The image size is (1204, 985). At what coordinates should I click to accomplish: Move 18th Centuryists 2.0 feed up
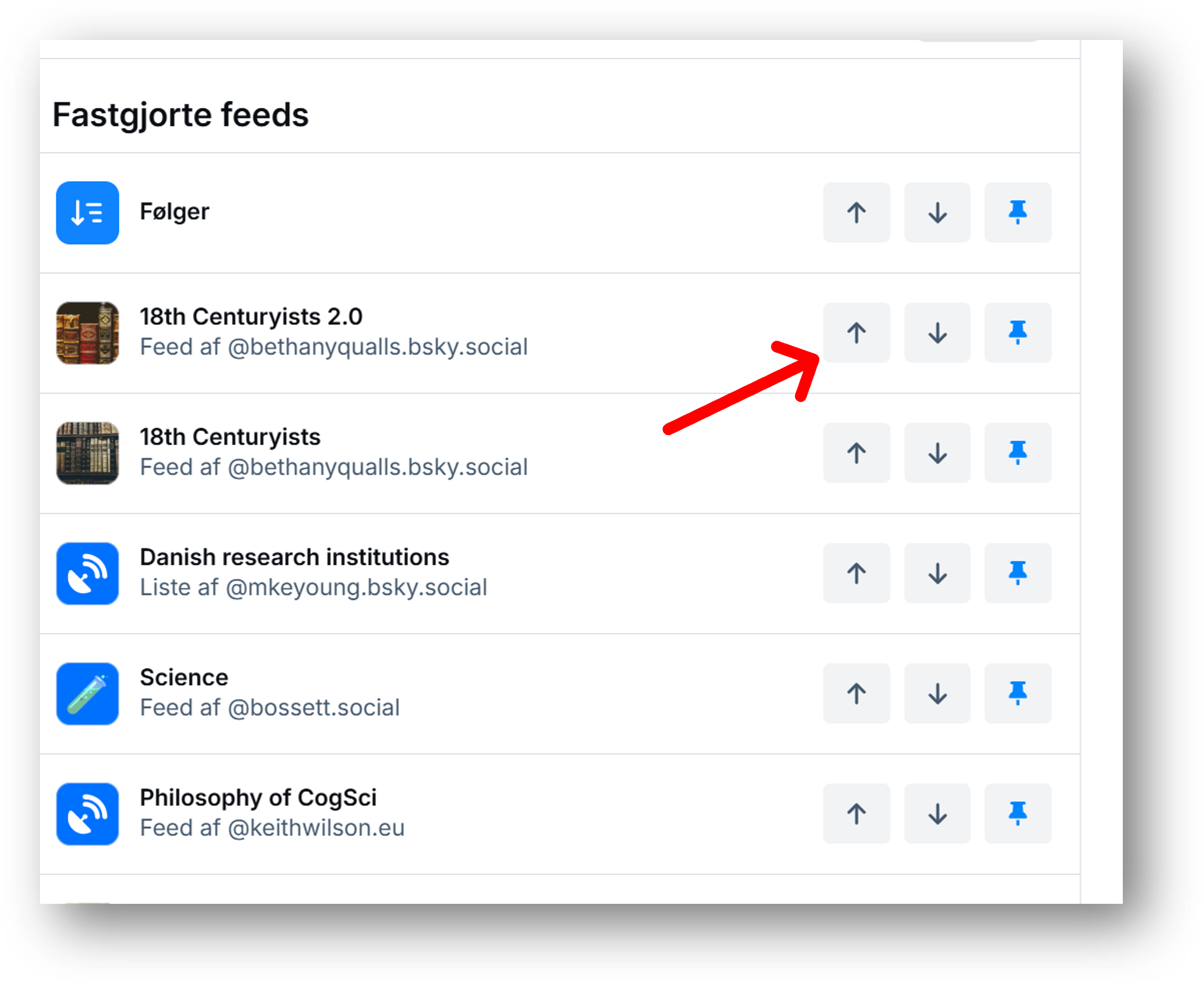[856, 333]
